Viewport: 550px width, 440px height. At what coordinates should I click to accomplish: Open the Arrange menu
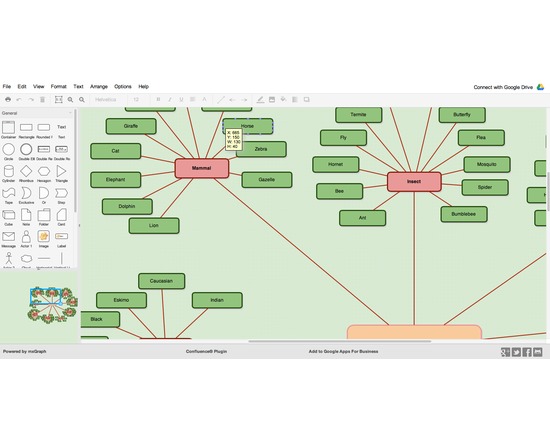[x=99, y=86]
